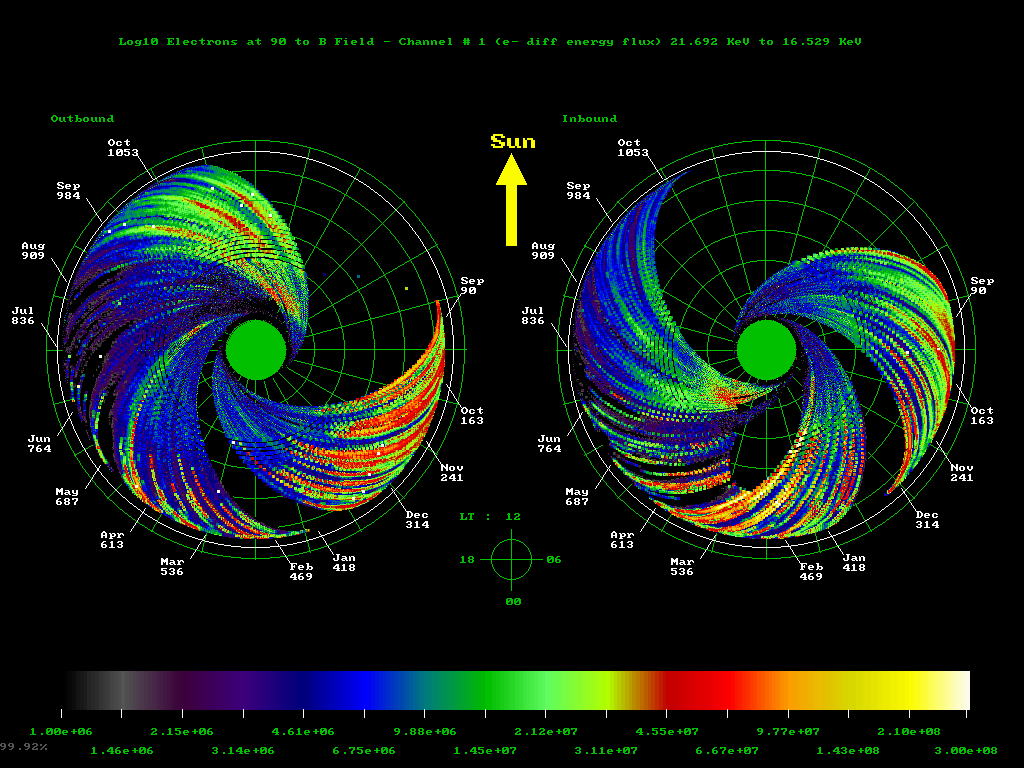This screenshot has height=768, width=1024.
Task: Click the "06" label right of compass
Action: pos(553,560)
